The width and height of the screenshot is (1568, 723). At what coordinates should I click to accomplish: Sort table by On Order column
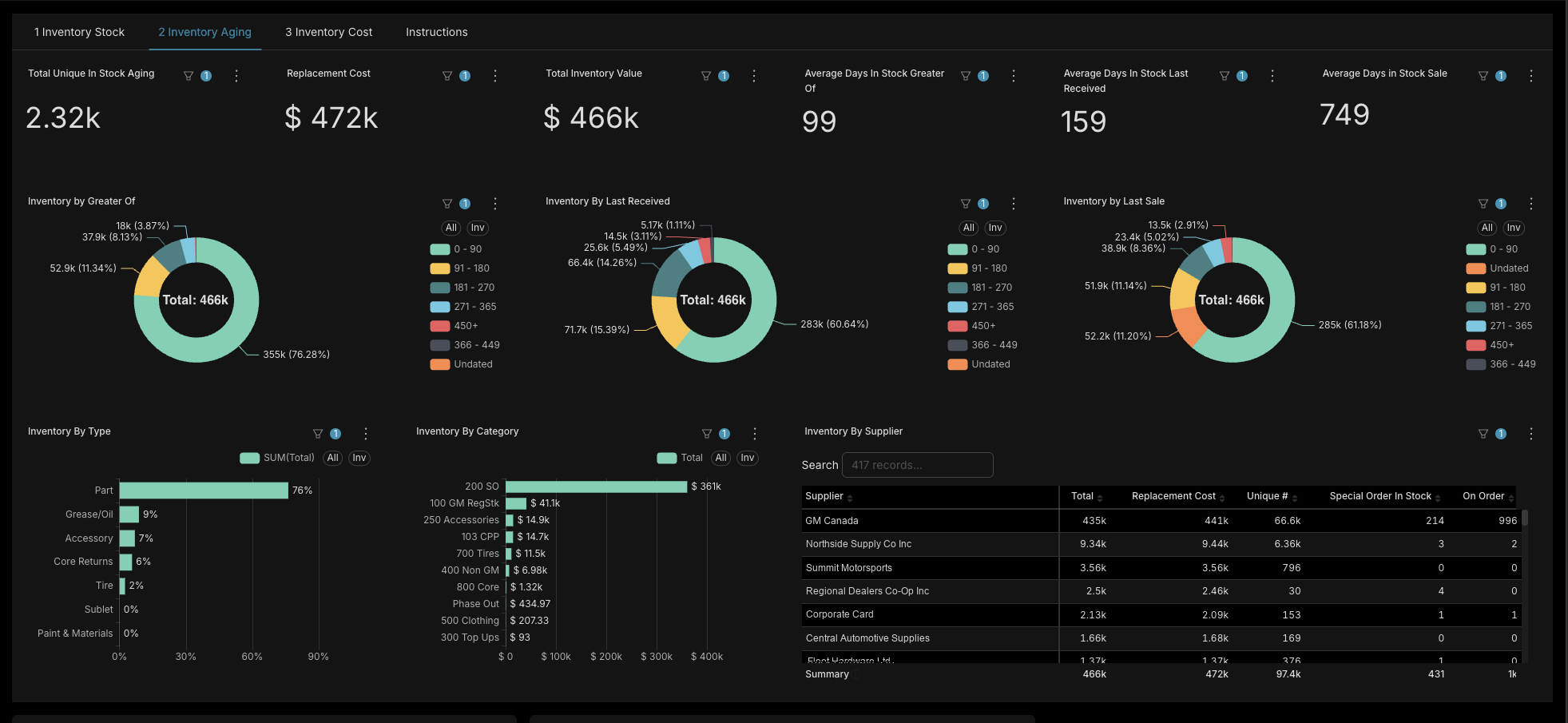[x=1488, y=496]
